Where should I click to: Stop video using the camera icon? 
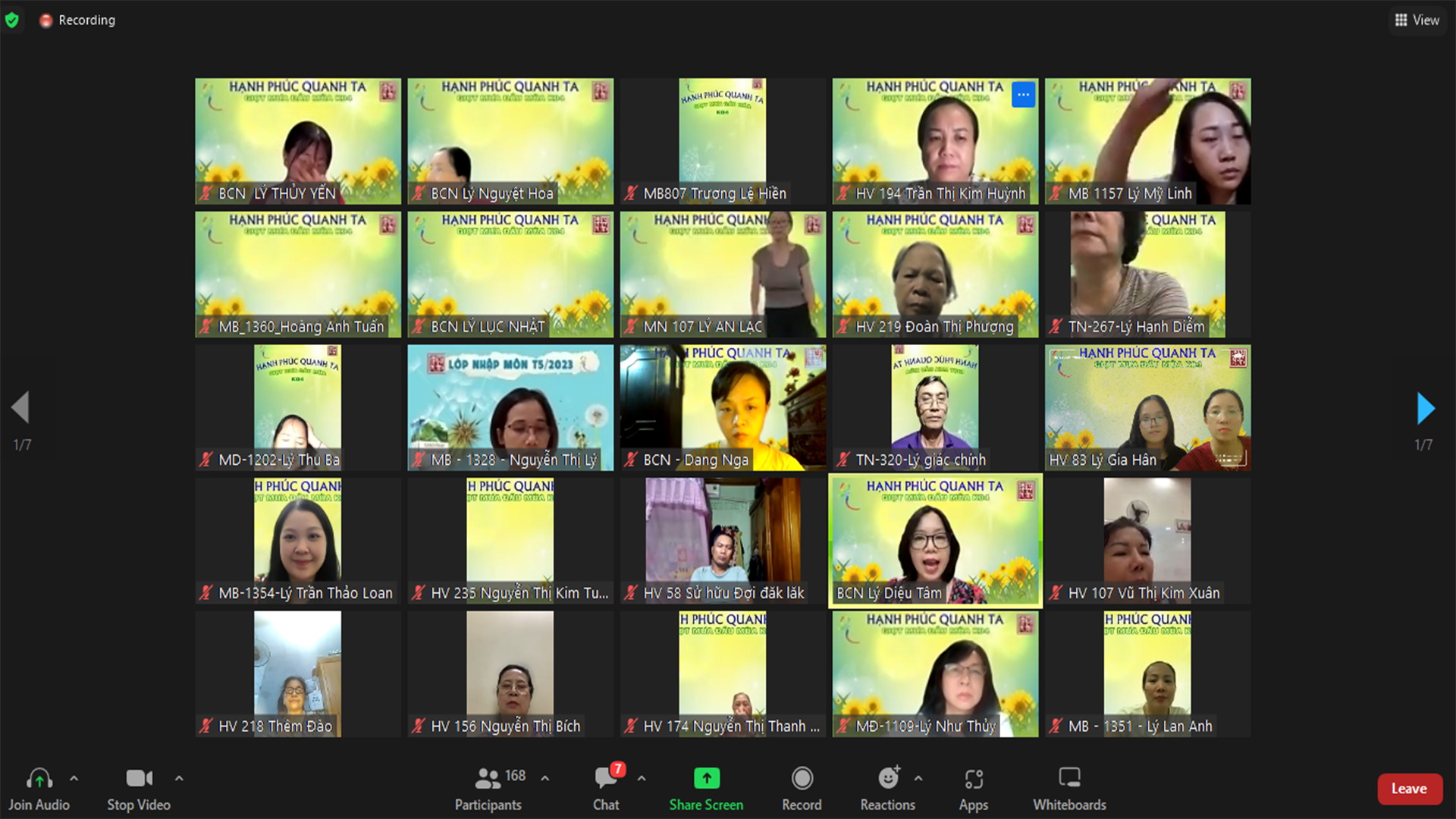pyautogui.click(x=139, y=779)
